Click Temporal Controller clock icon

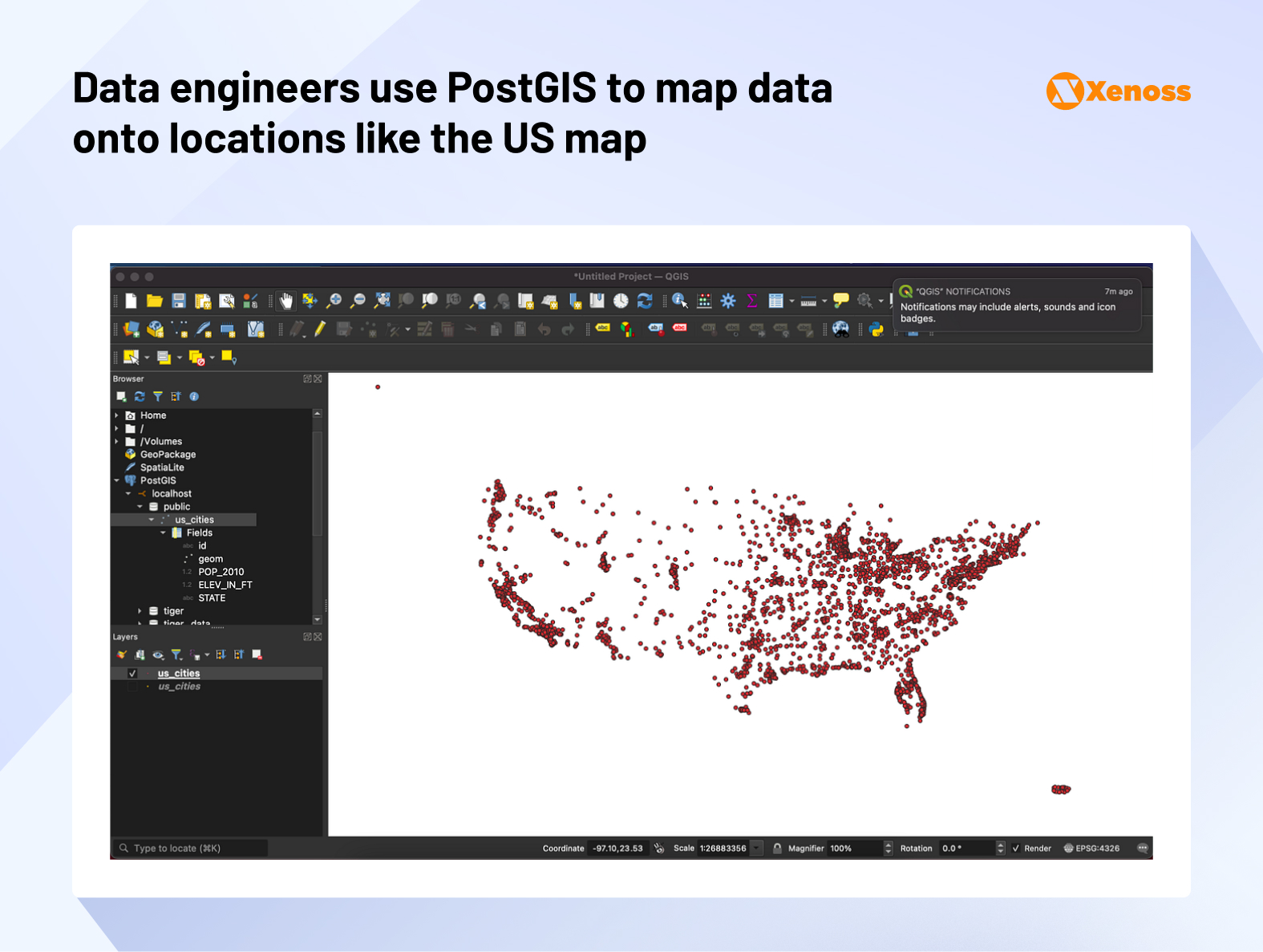coord(621,301)
